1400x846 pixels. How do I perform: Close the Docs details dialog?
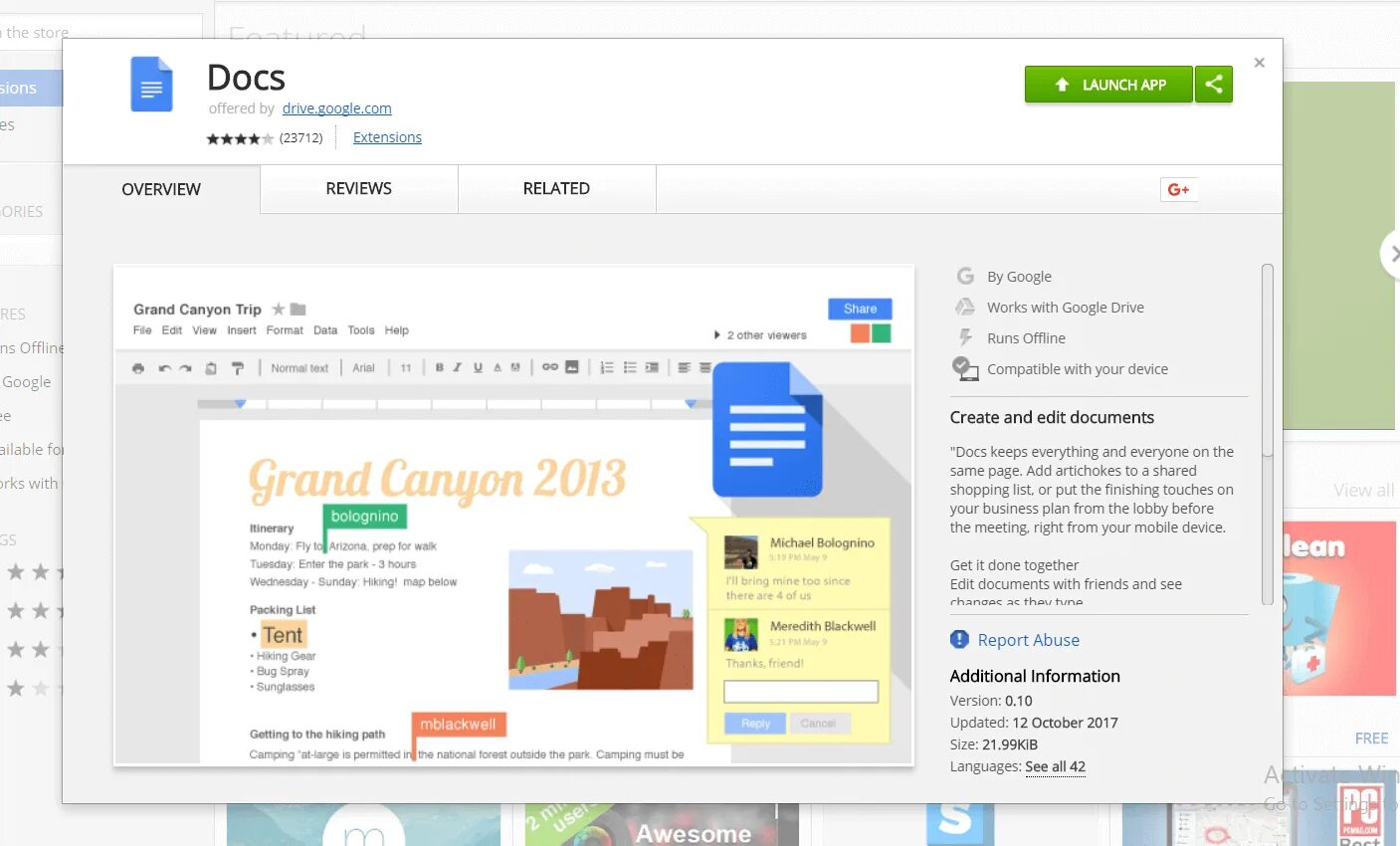click(1260, 63)
